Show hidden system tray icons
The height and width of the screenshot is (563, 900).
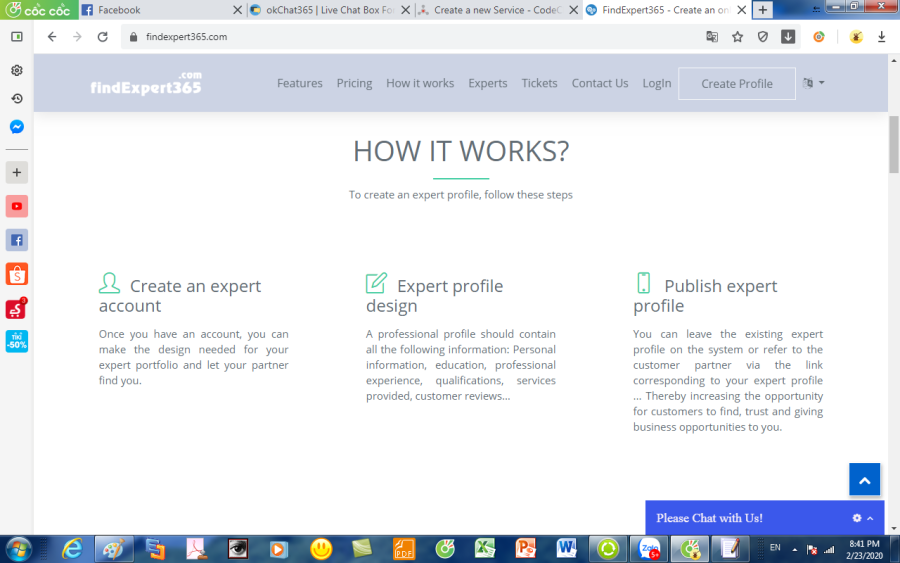click(794, 550)
